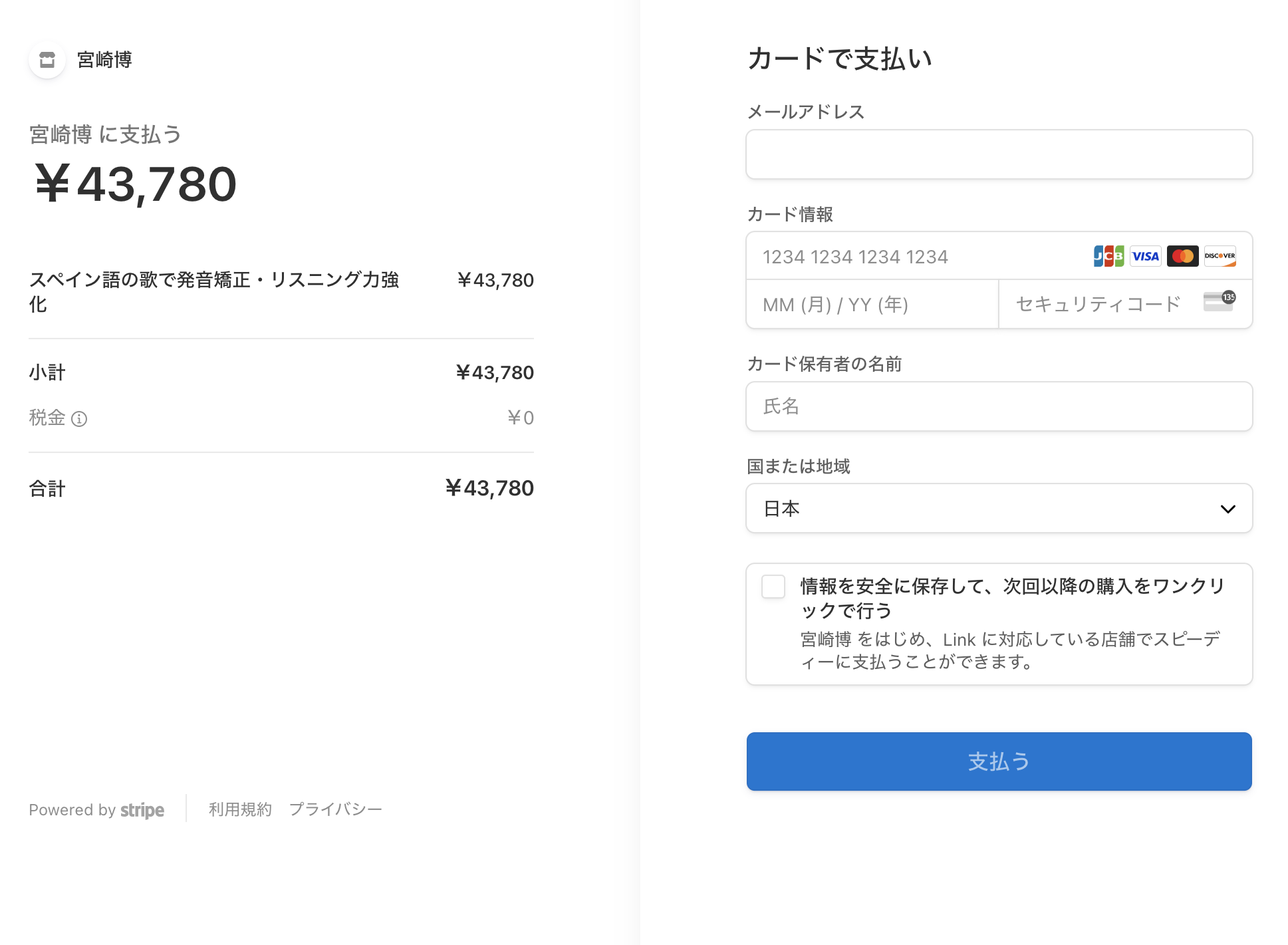
Task: Click the tax info circle icon
Action: 79,418
